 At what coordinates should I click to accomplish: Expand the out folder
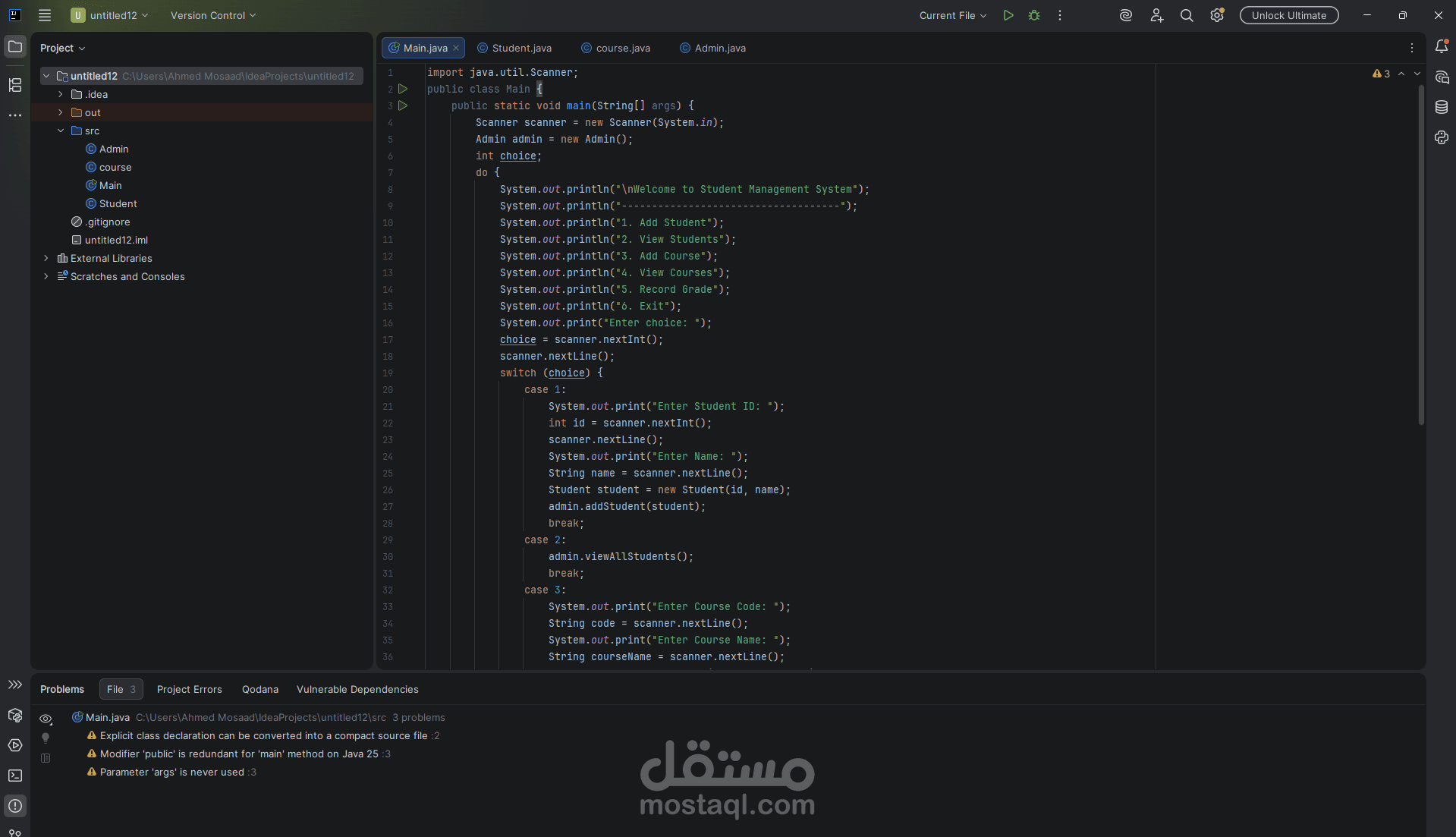pos(61,112)
